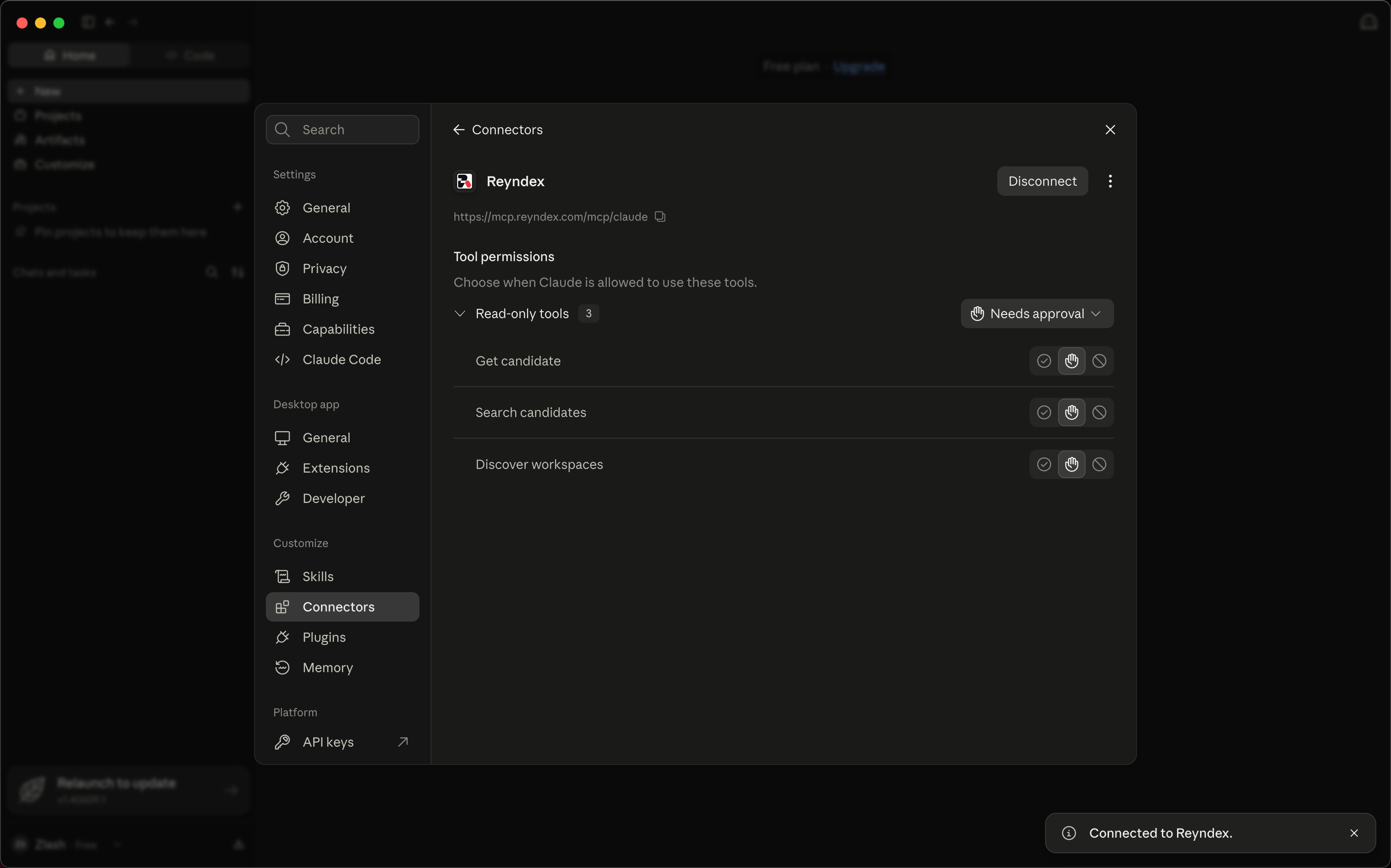Click the Discover workspaces tool name
This screenshot has width=1391, height=868.
(x=539, y=464)
